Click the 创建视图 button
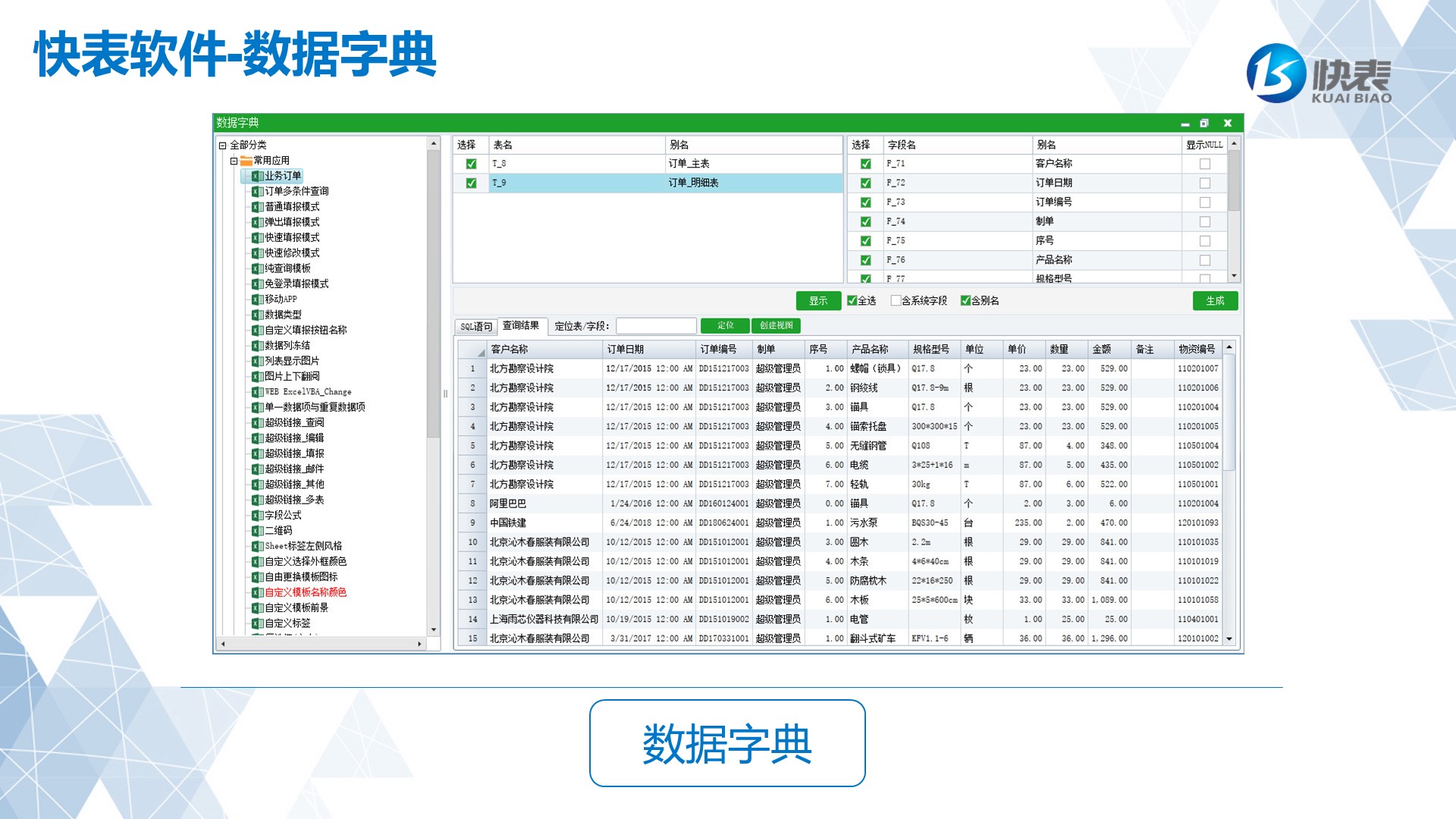This screenshot has width=1456, height=819. tap(776, 325)
